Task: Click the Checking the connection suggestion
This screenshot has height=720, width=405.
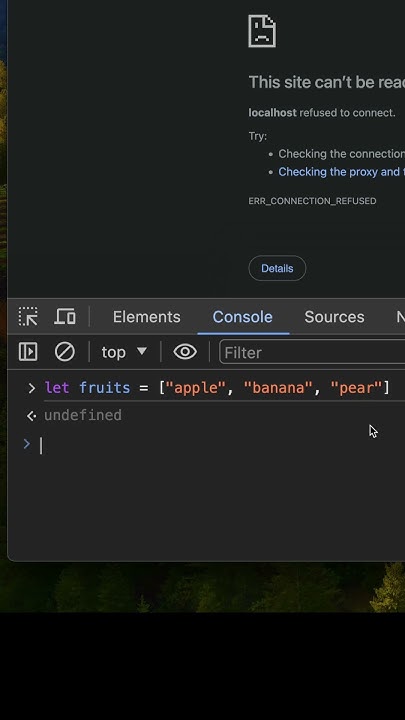Action: point(341,154)
